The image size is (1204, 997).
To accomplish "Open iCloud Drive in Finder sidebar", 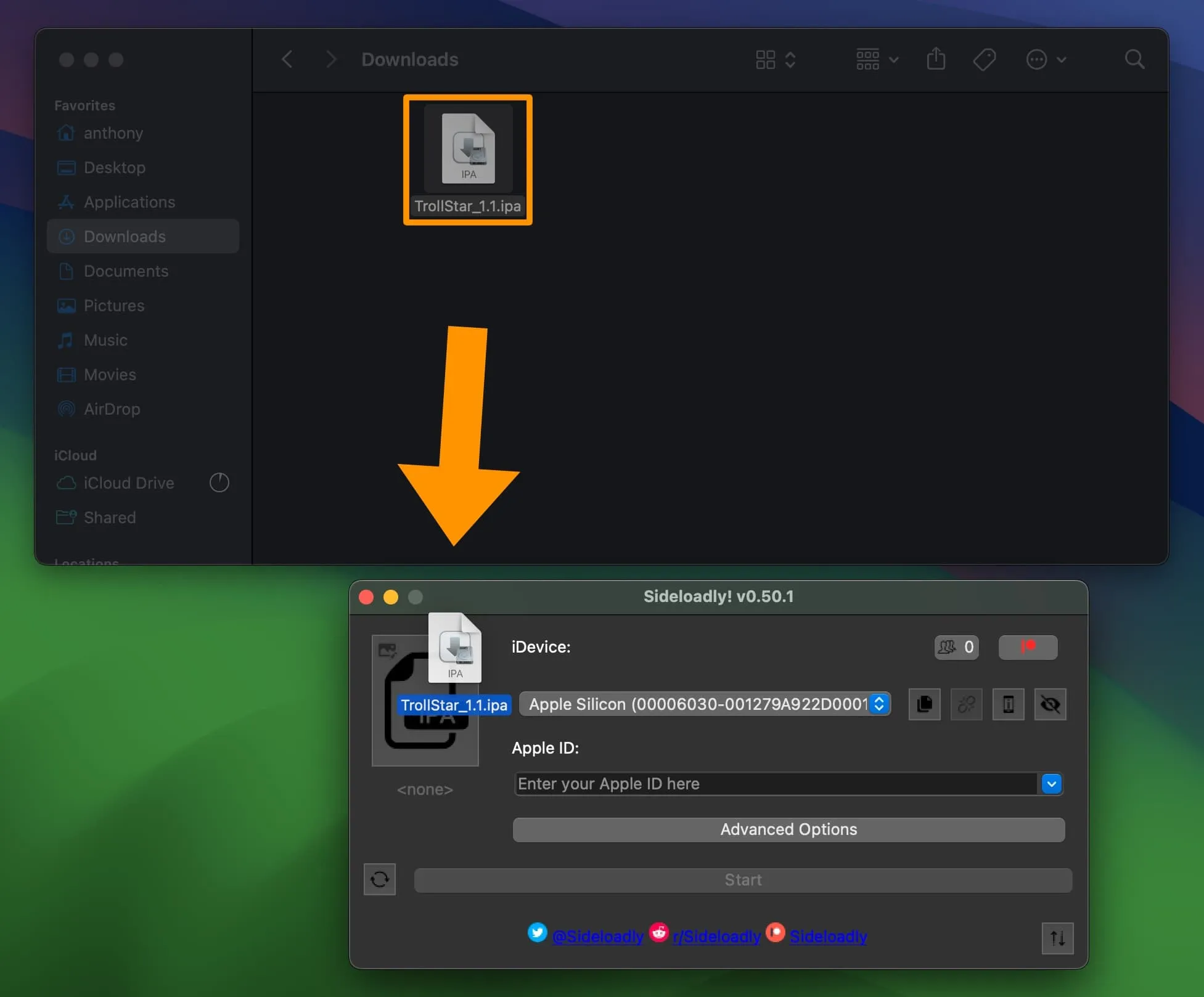I will pyautogui.click(x=143, y=483).
